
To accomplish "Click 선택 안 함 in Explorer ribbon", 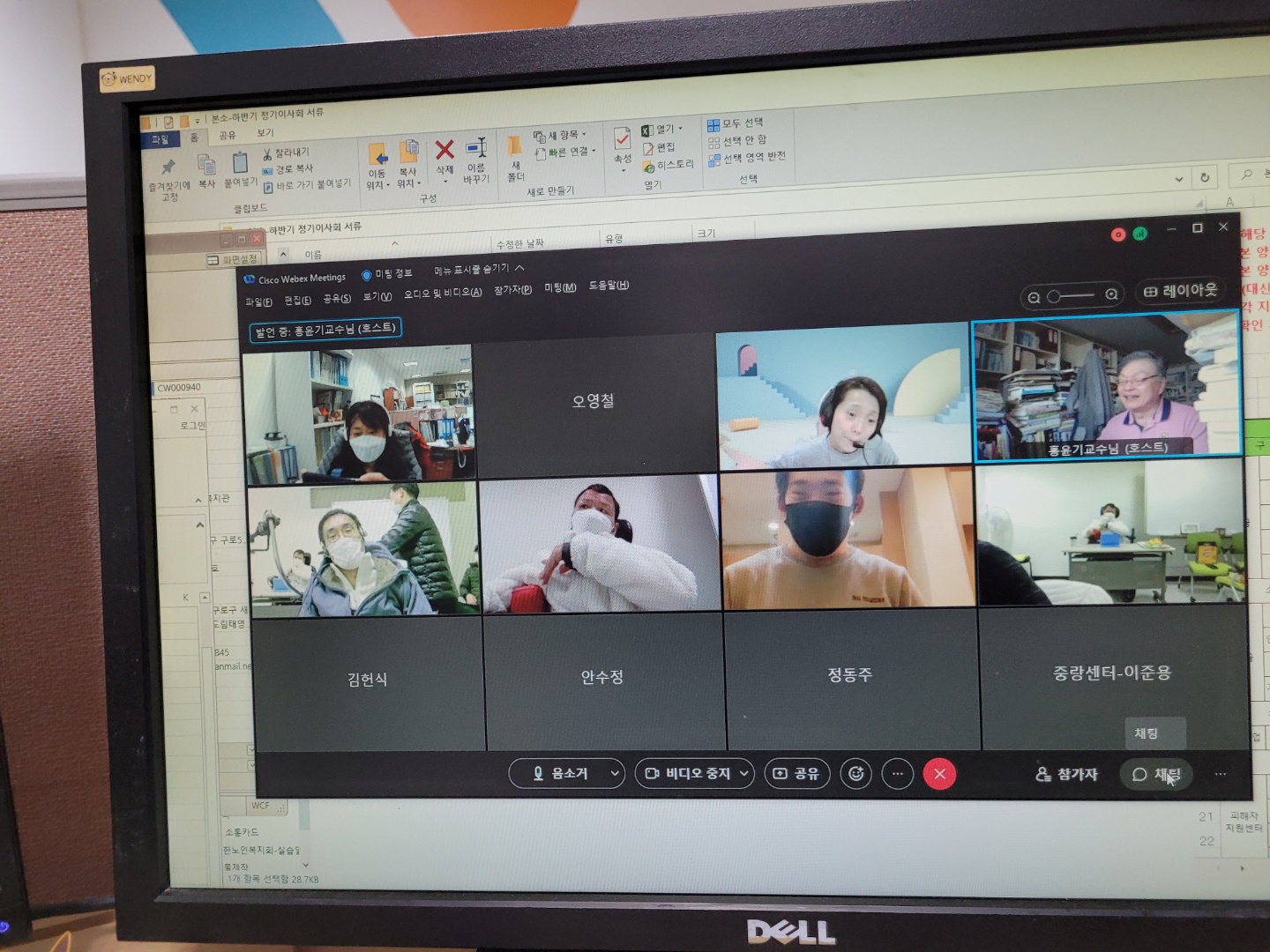I will point(737,140).
